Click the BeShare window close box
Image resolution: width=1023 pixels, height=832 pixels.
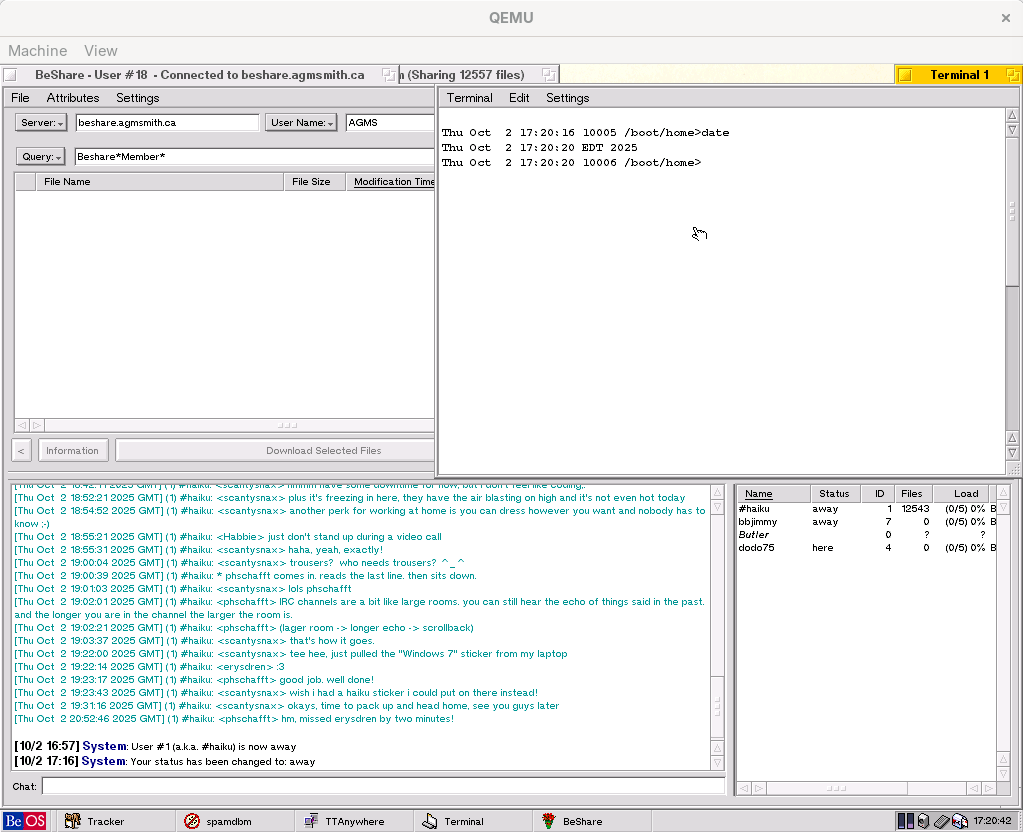pos(10,75)
